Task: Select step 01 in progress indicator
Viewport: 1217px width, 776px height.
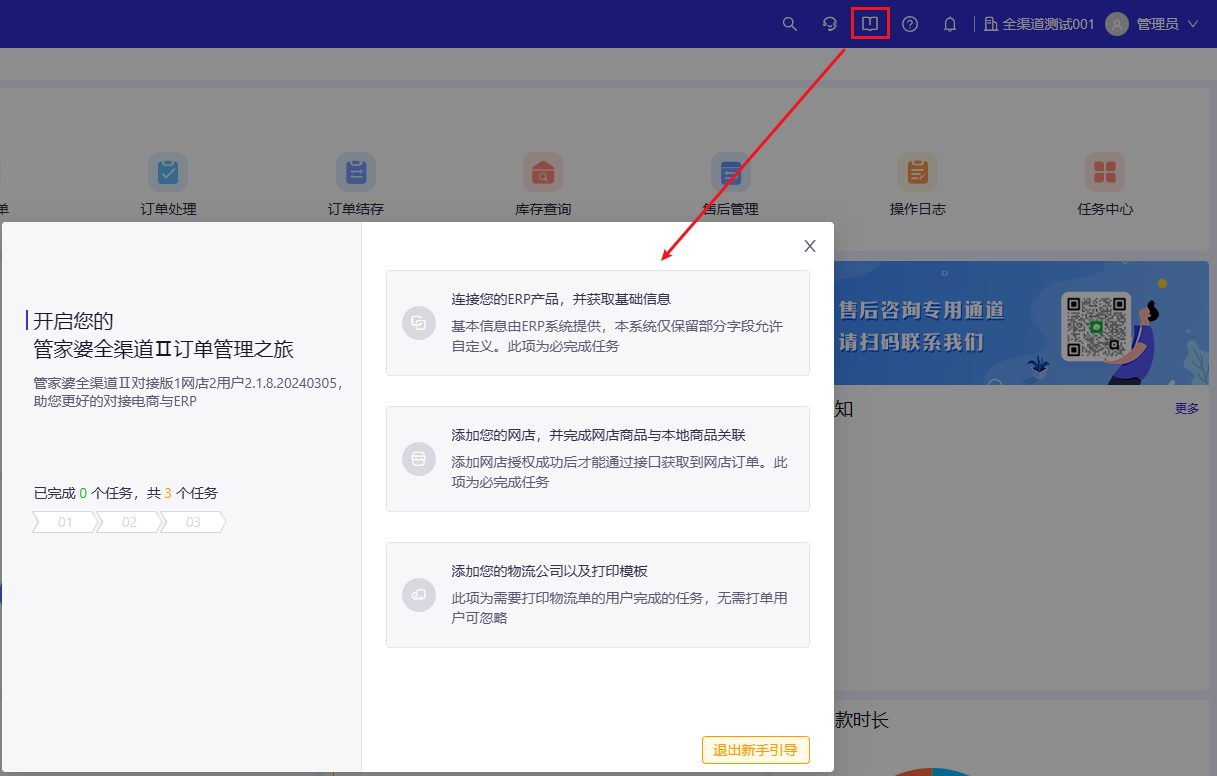Action: coord(65,522)
